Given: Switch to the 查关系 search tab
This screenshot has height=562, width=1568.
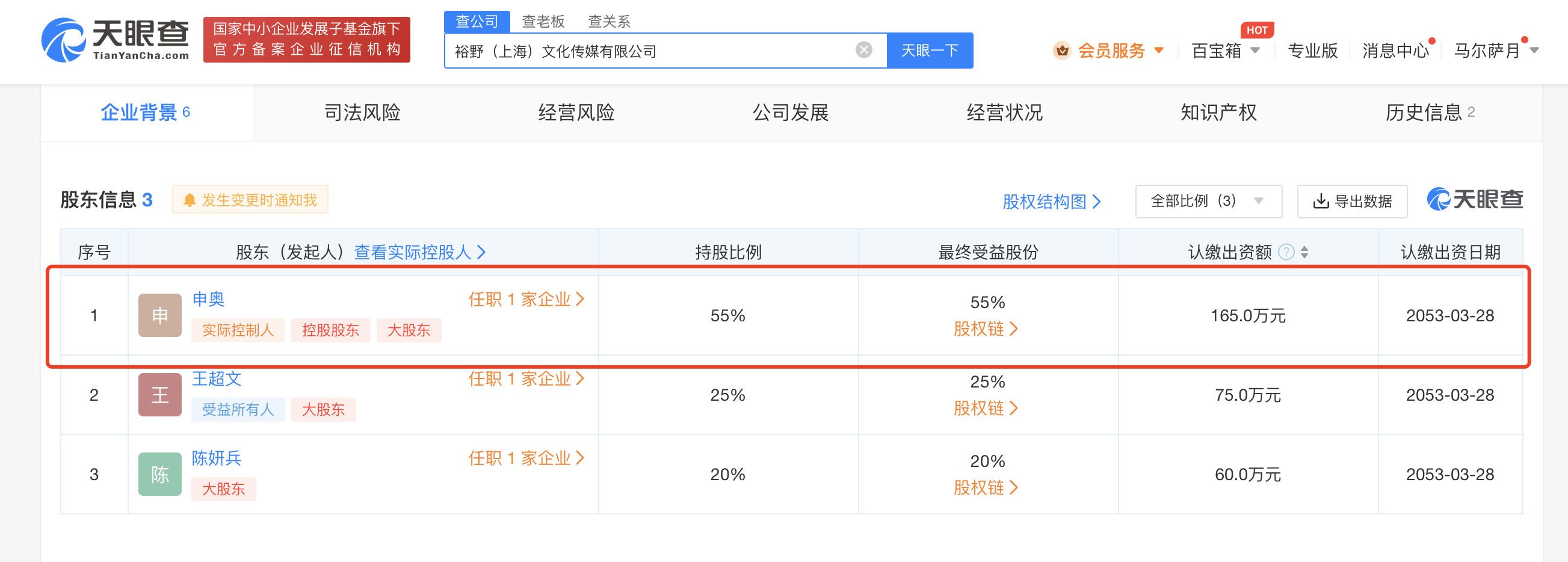Looking at the screenshot, I should coord(609,21).
